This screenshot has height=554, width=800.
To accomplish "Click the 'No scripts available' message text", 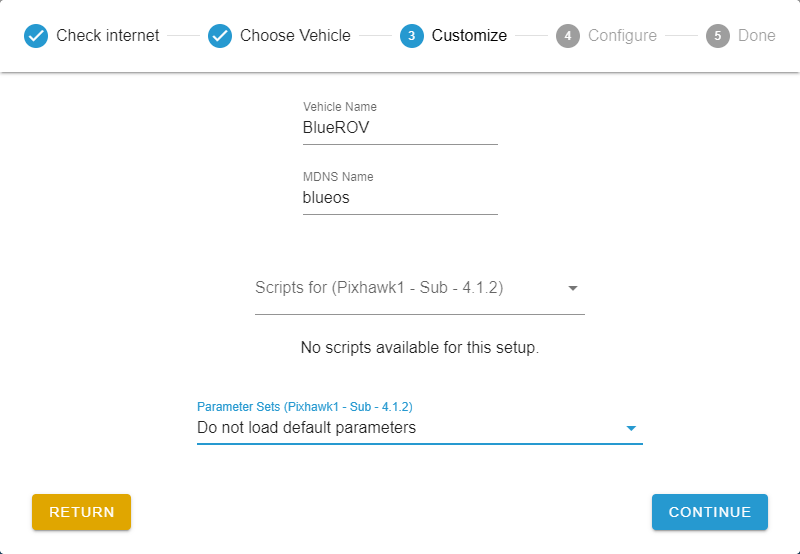I will tap(420, 348).
